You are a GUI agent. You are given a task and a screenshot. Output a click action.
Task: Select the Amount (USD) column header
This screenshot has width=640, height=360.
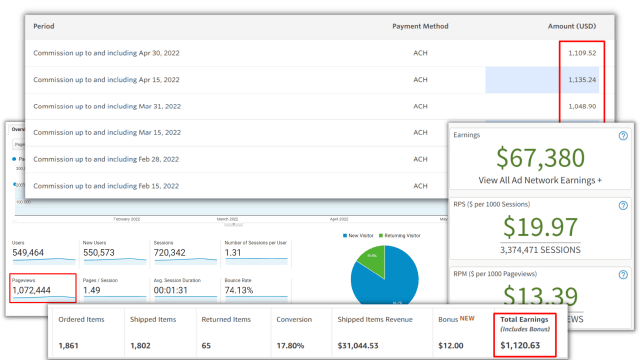pyautogui.click(x=572, y=26)
